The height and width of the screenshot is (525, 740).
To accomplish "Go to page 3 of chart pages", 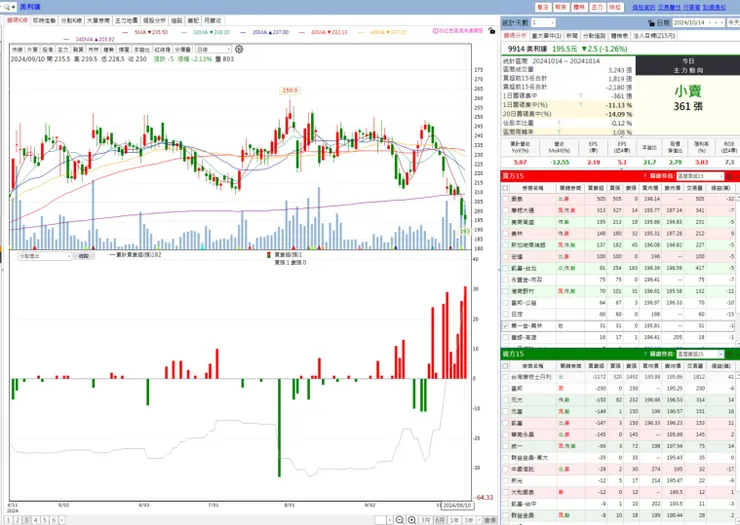I will click(26, 520).
